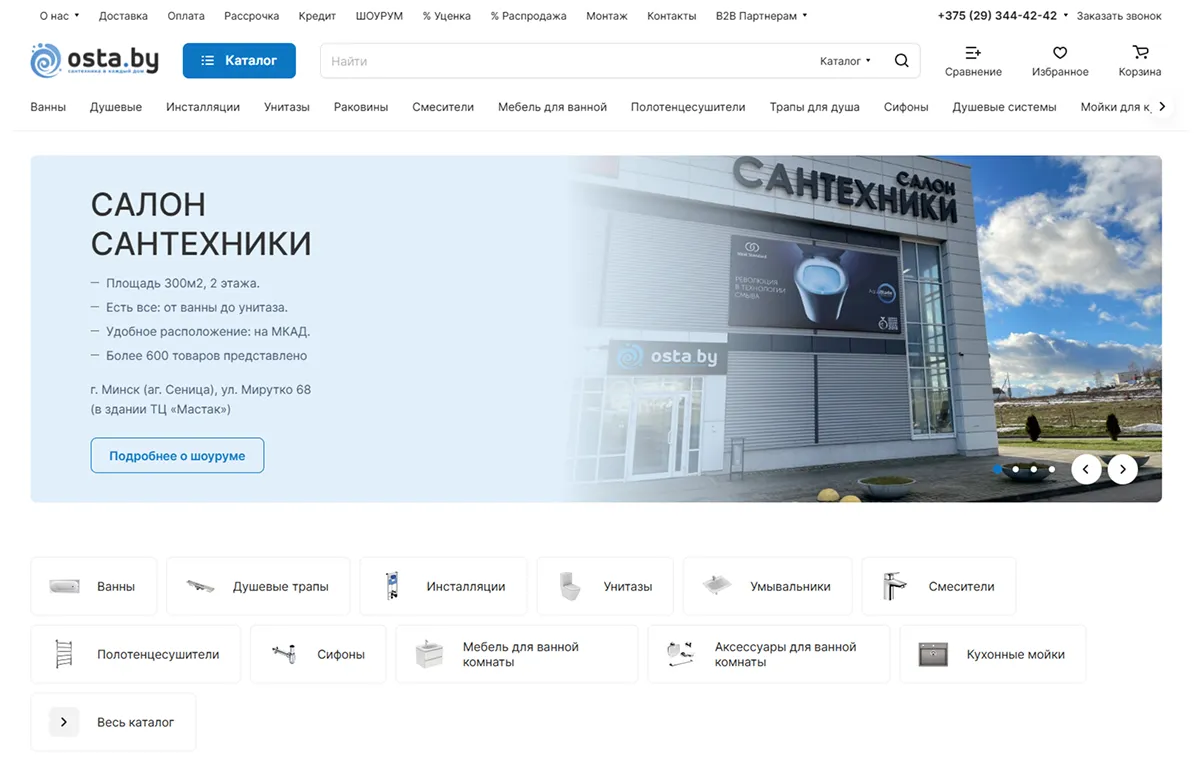Open Аксессуары для ванной комнаты tile

click(769, 654)
